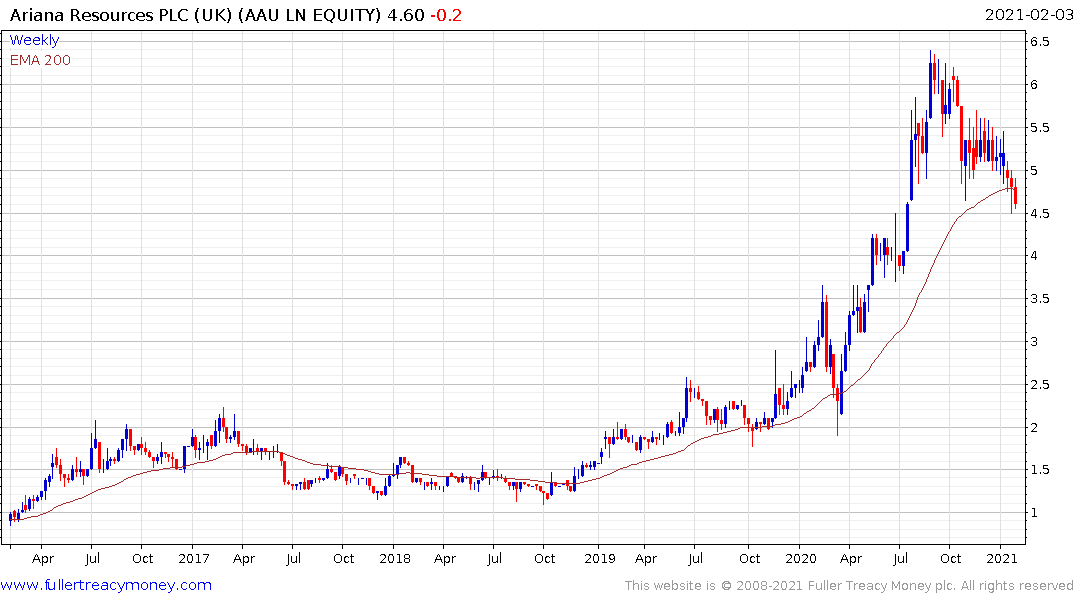Viewport: 1075px width, 600px height.
Task: Click the date '2021-02-03'
Action: [x=1028, y=15]
